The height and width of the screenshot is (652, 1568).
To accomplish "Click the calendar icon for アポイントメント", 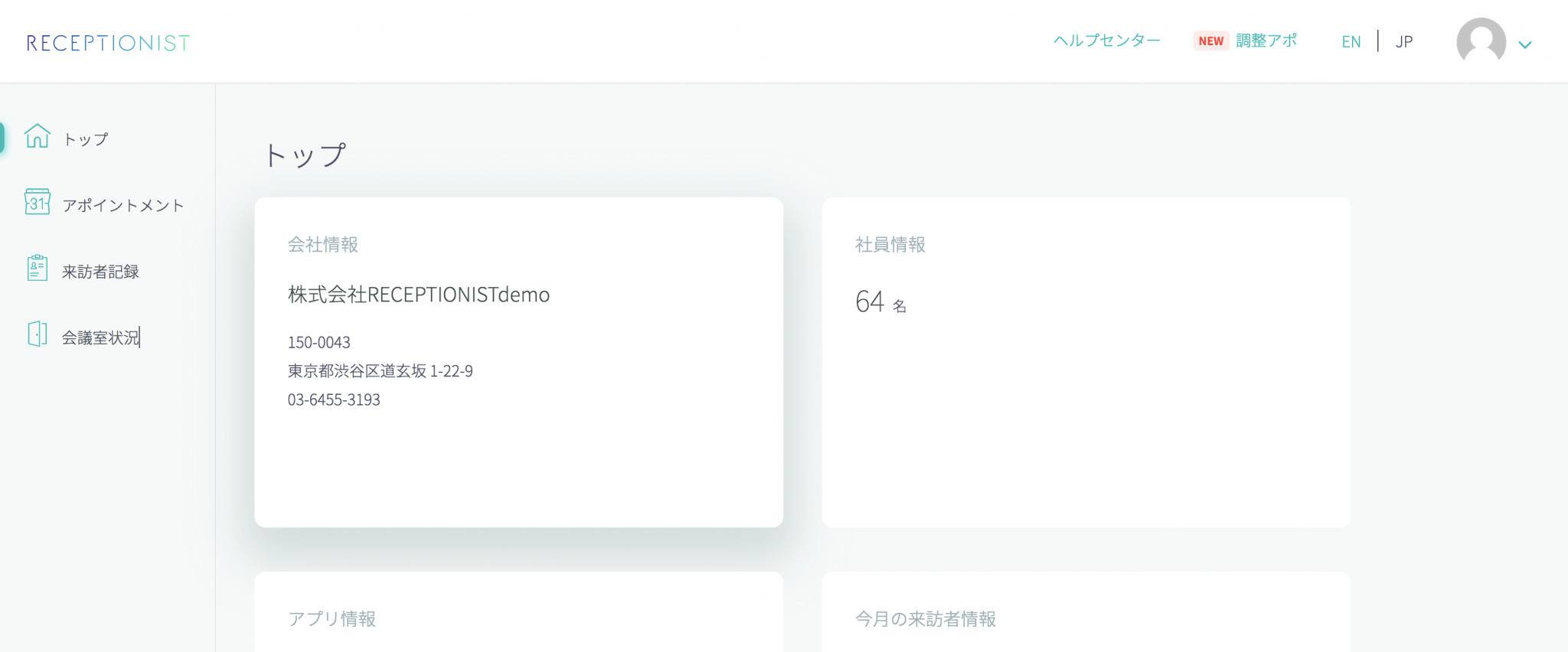I will tap(37, 202).
